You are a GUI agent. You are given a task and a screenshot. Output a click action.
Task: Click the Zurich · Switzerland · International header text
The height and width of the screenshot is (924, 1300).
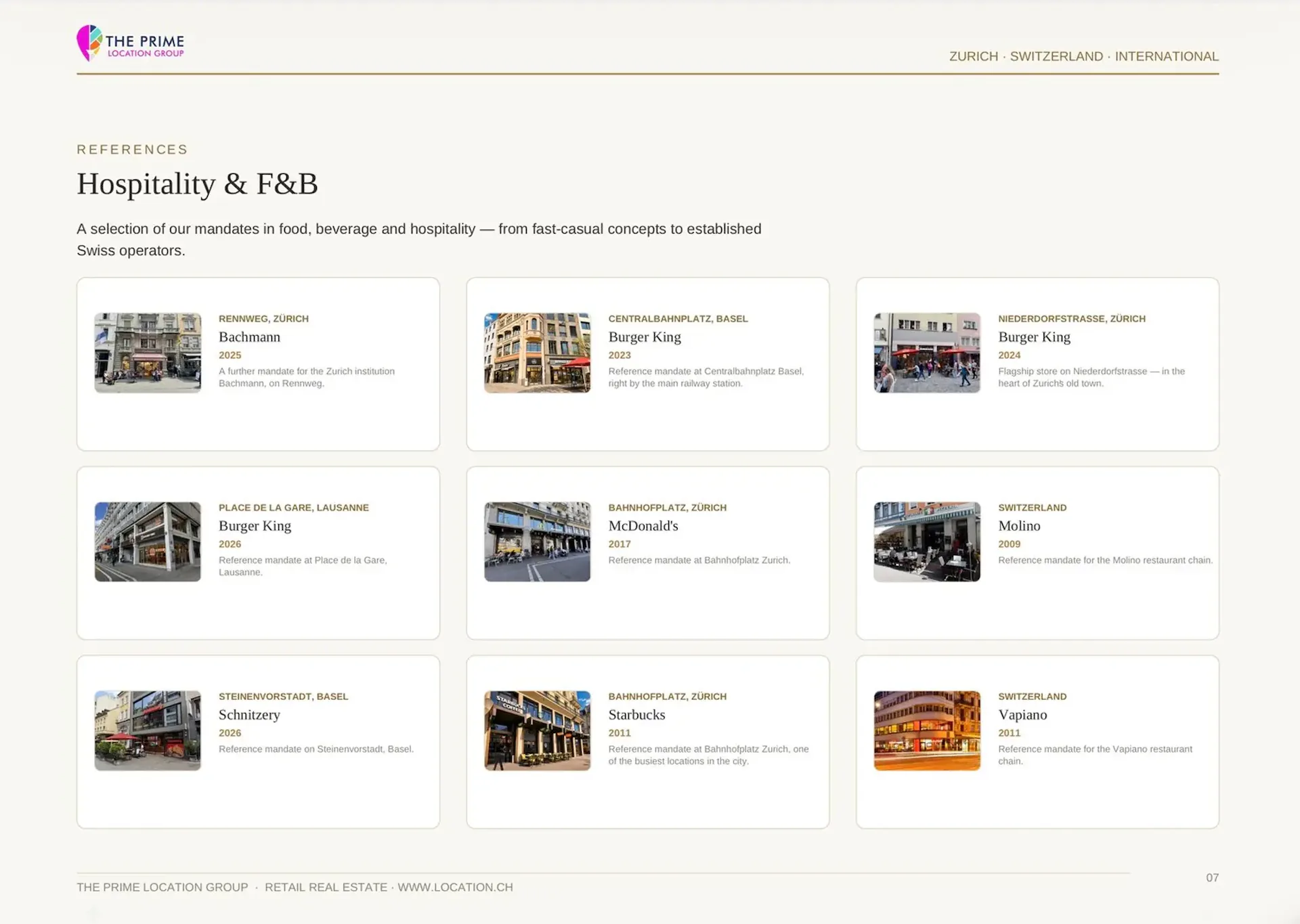tap(1083, 56)
